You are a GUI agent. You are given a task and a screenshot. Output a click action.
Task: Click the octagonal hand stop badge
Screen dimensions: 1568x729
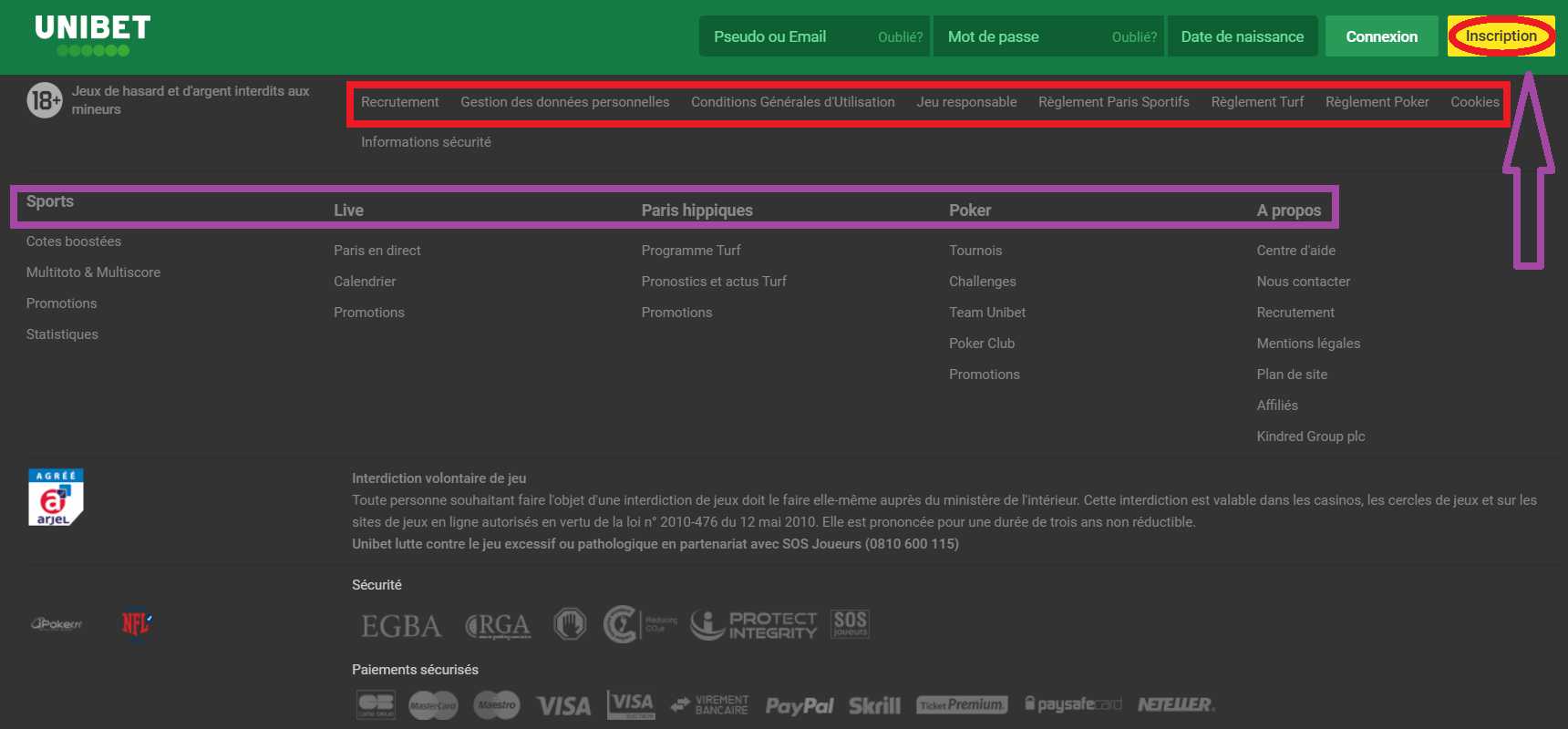tap(570, 624)
